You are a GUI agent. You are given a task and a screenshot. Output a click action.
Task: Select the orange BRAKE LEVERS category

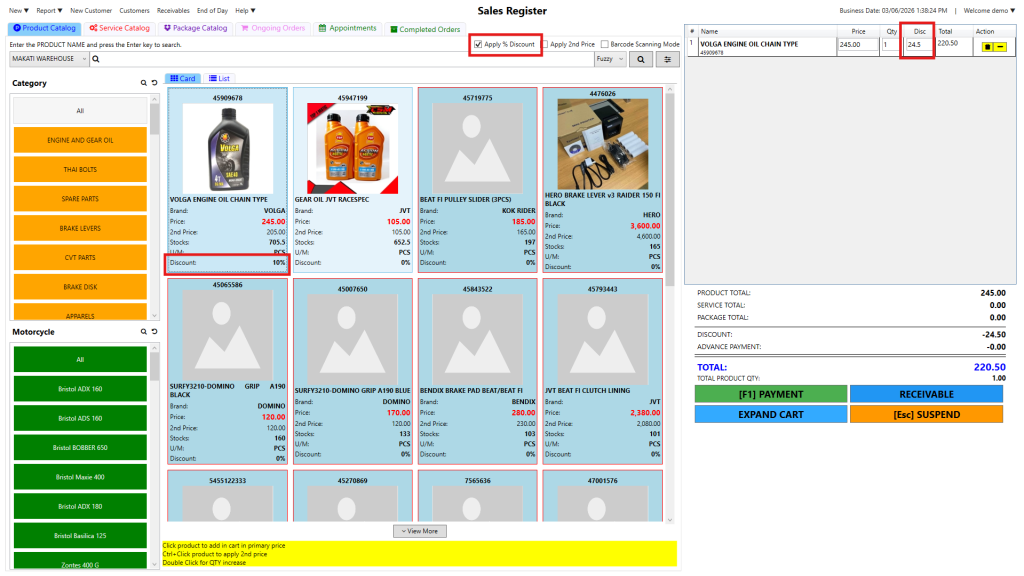[80, 228]
